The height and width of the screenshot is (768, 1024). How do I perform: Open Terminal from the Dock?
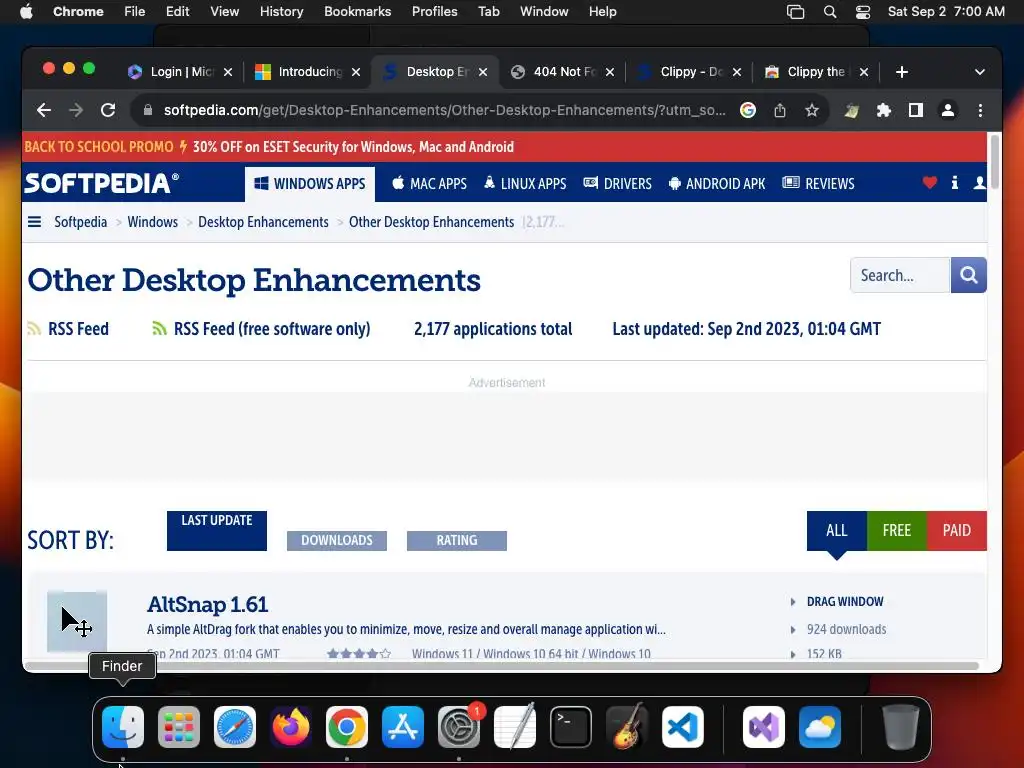pos(571,727)
